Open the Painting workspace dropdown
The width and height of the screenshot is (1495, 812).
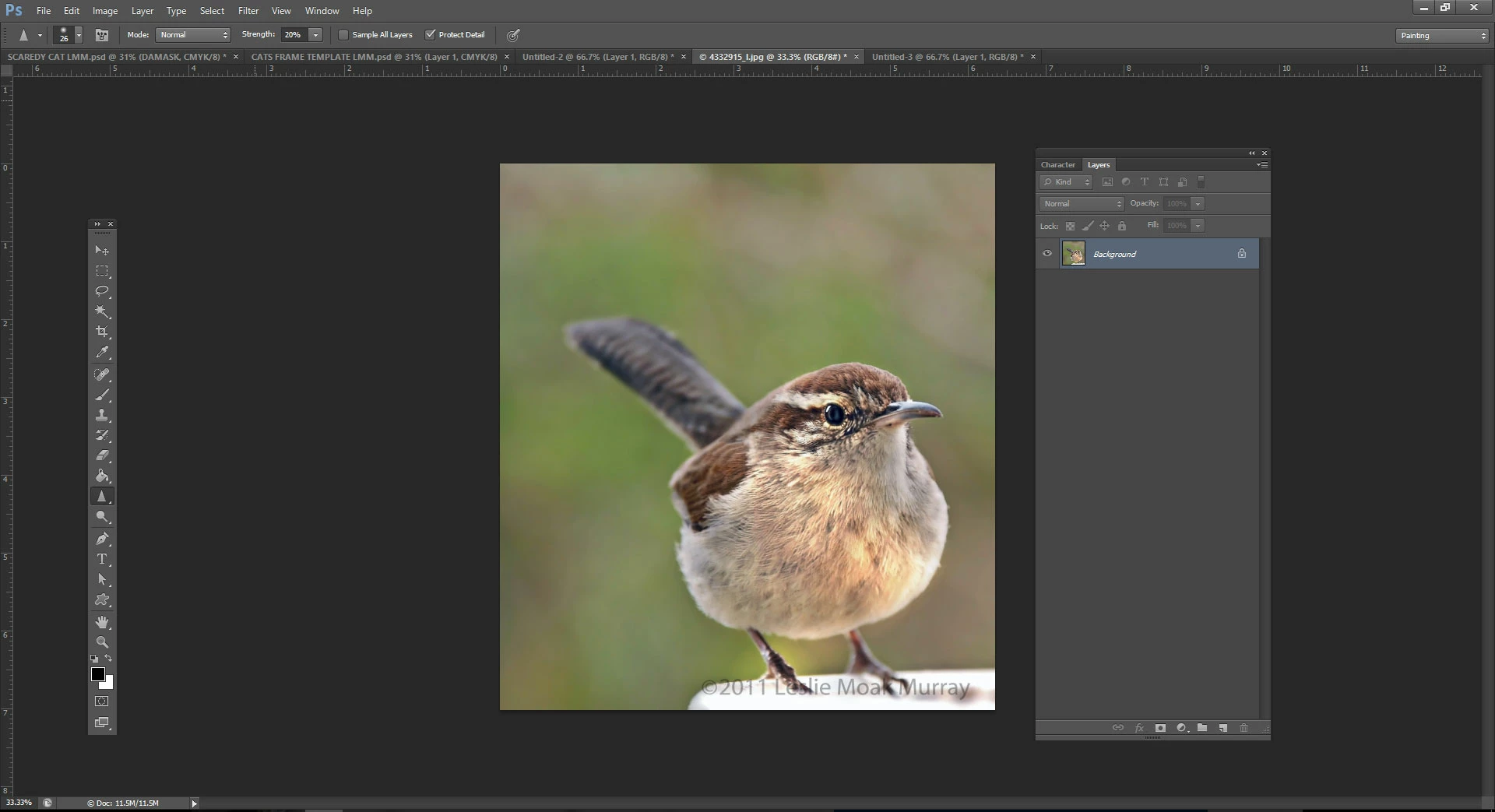click(1442, 36)
